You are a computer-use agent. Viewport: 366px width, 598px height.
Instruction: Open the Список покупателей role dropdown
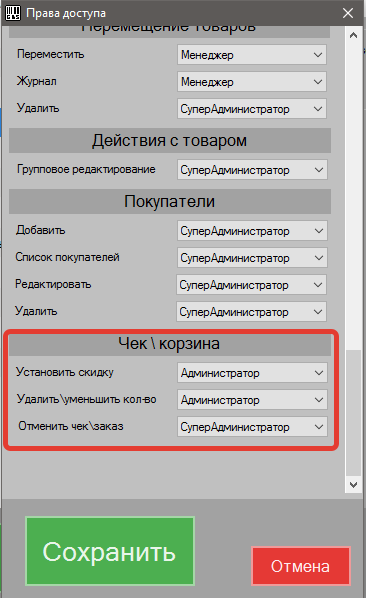point(252,258)
